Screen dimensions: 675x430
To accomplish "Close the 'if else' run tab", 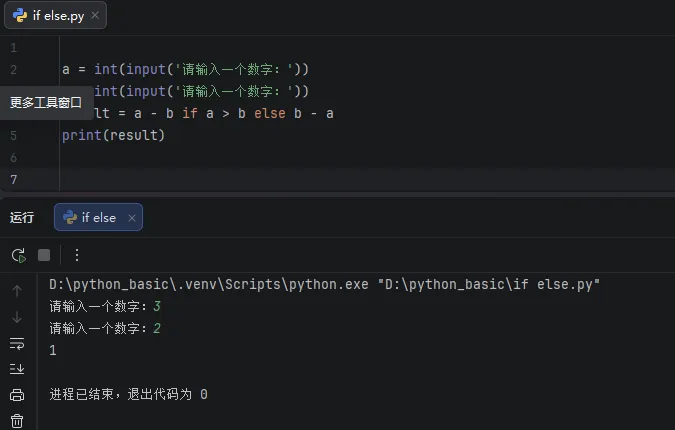I will [x=133, y=217].
